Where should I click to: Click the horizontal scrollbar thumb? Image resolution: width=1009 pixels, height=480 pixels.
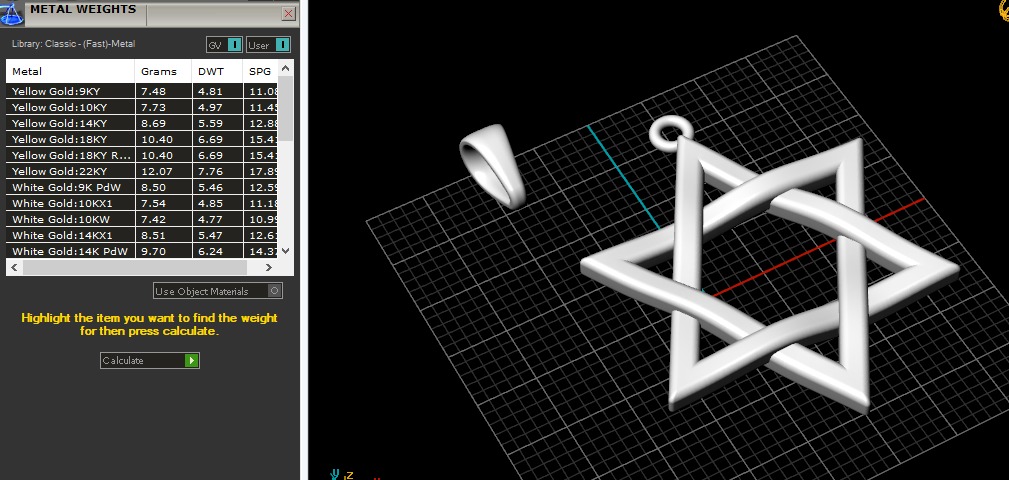tap(134, 267)
